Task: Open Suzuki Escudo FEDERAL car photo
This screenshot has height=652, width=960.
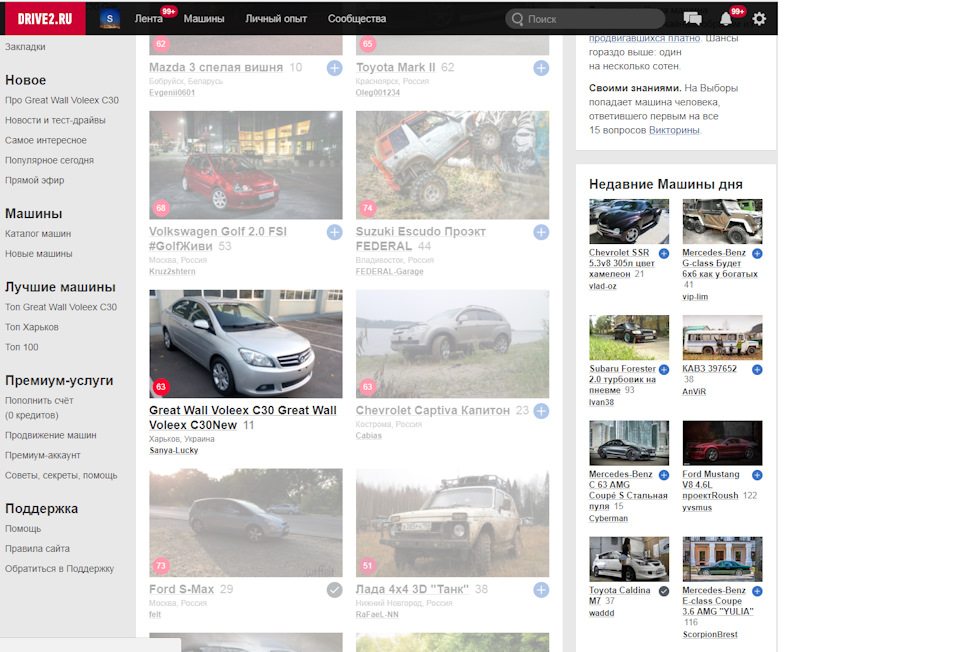Action: click(x=452, y=165)
